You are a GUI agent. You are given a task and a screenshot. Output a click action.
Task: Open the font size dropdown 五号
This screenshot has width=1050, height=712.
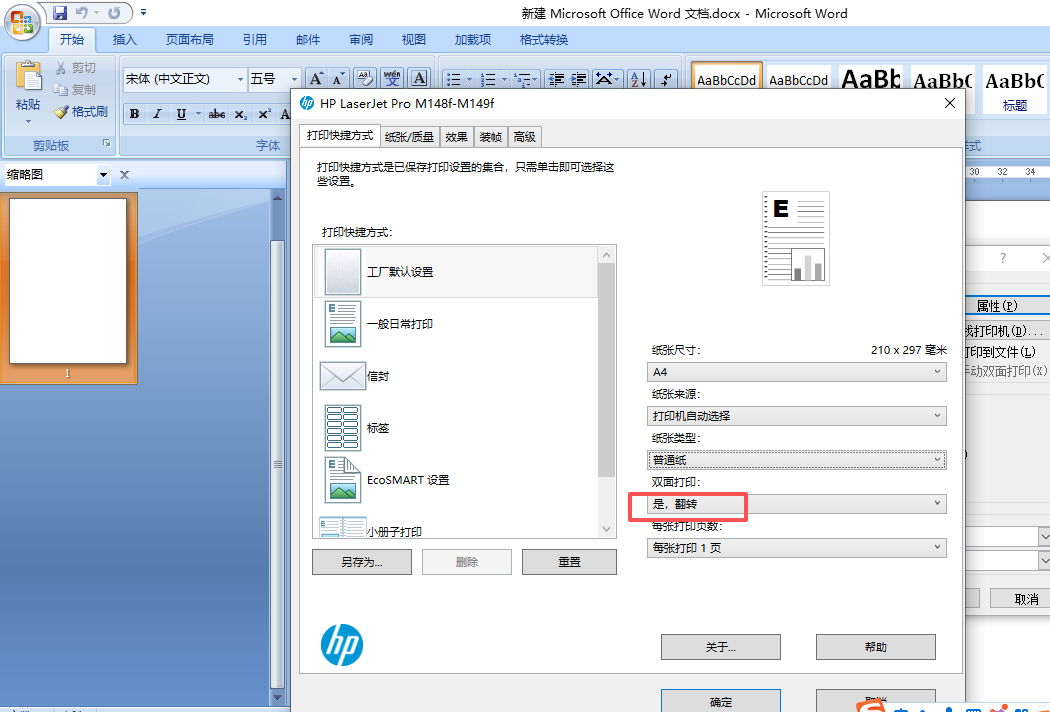click(293, 80)
